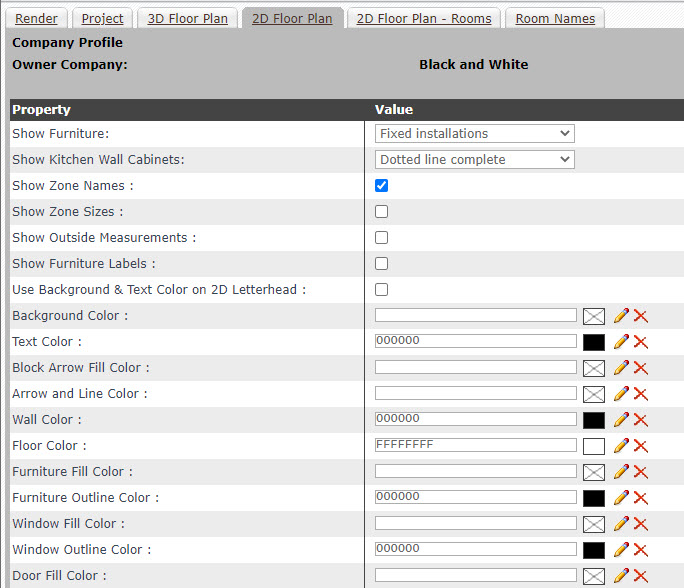Viewport: 684px width, 588px height.
Task: Click the Wall Color black swatch
Action: coord(594,420)
